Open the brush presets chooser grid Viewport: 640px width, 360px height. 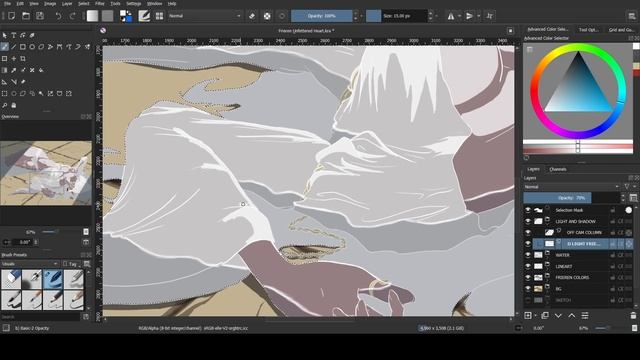[159, 16]
